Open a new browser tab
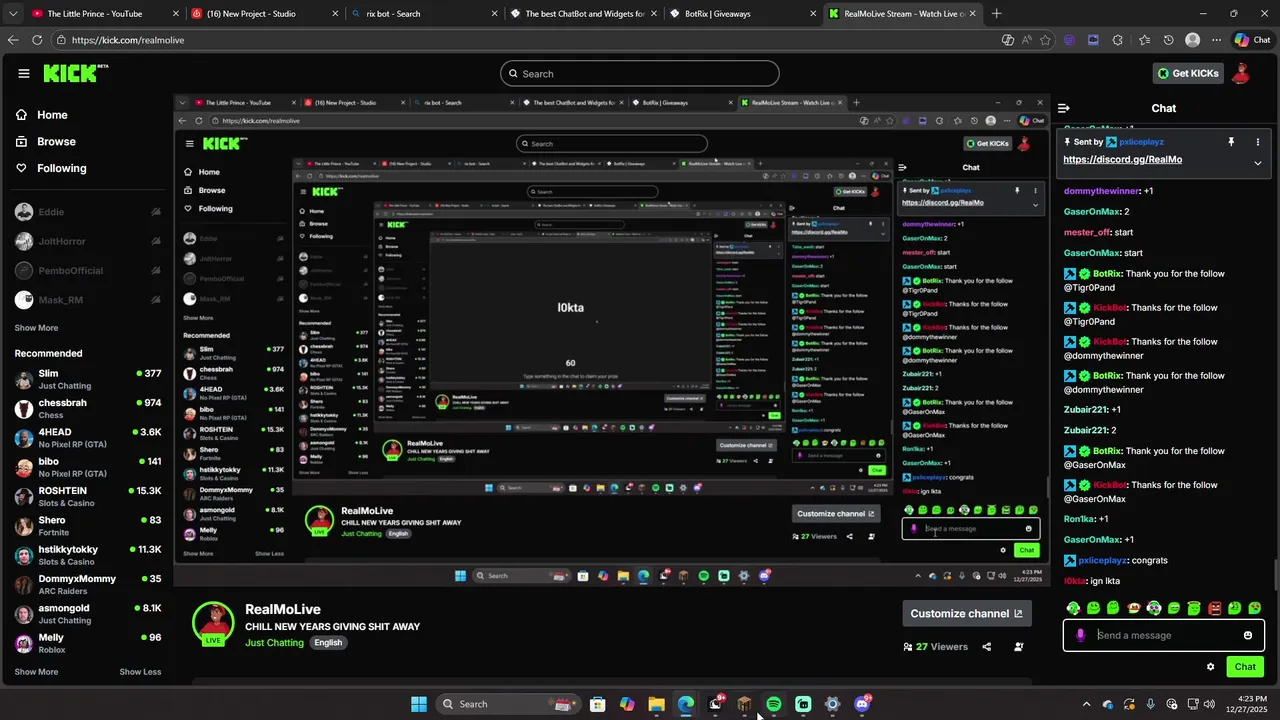 coord(996,14)
